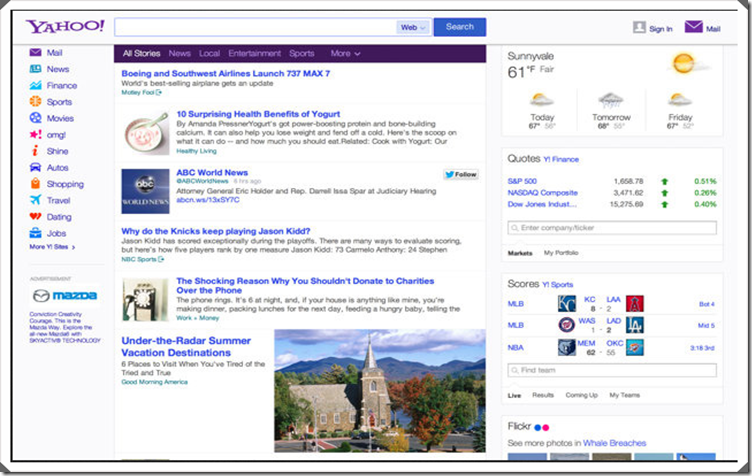This screenshot has height=476, width=752.
Task: Open the NASDAQ Composite quote link
Action: (x=542, y=193)
